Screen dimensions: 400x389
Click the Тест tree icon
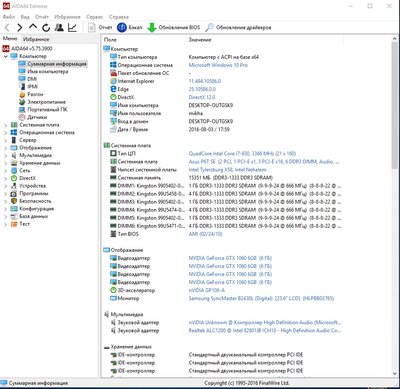coord(14,224)
